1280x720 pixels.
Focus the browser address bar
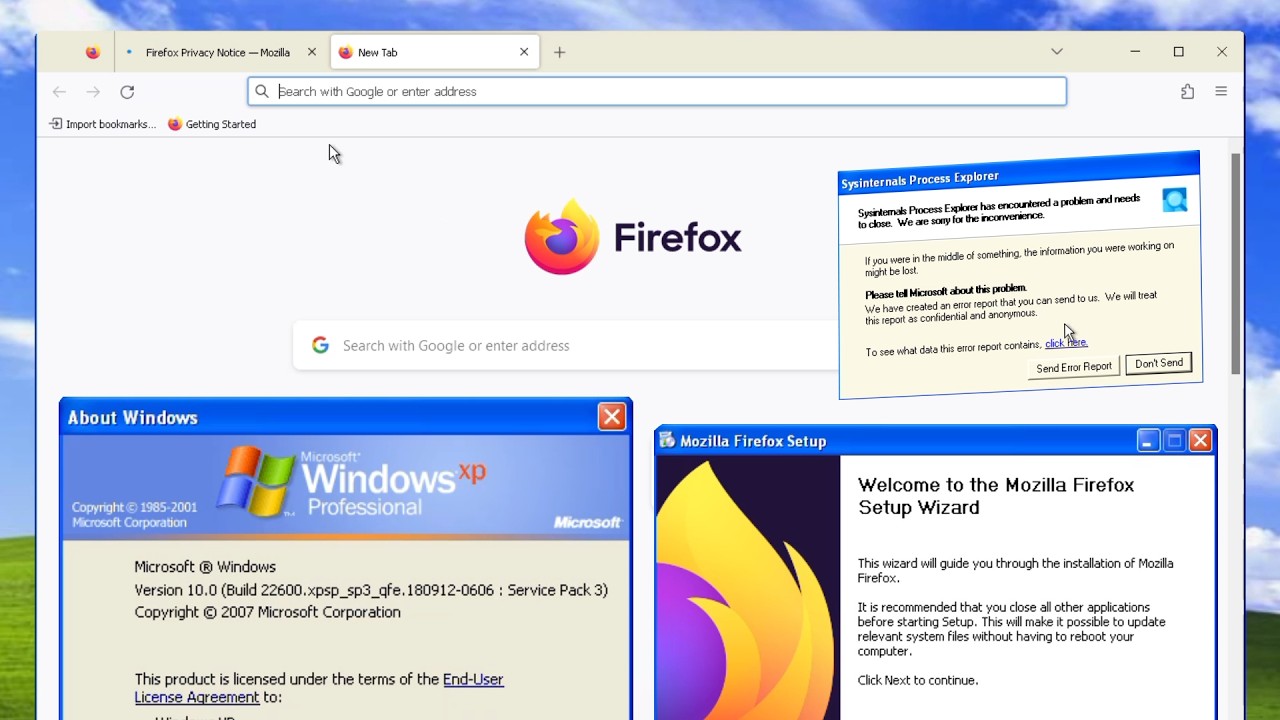coord(657,91)
